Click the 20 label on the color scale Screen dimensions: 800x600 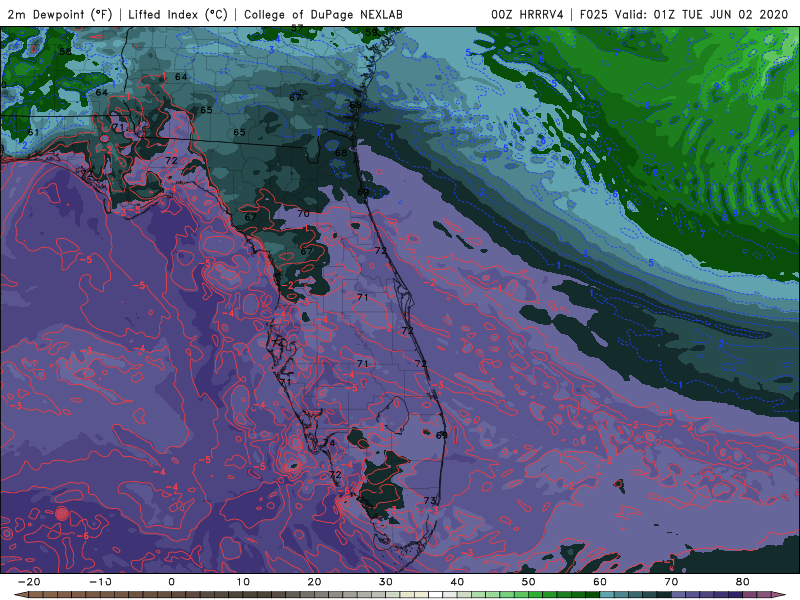pos(314,582)
